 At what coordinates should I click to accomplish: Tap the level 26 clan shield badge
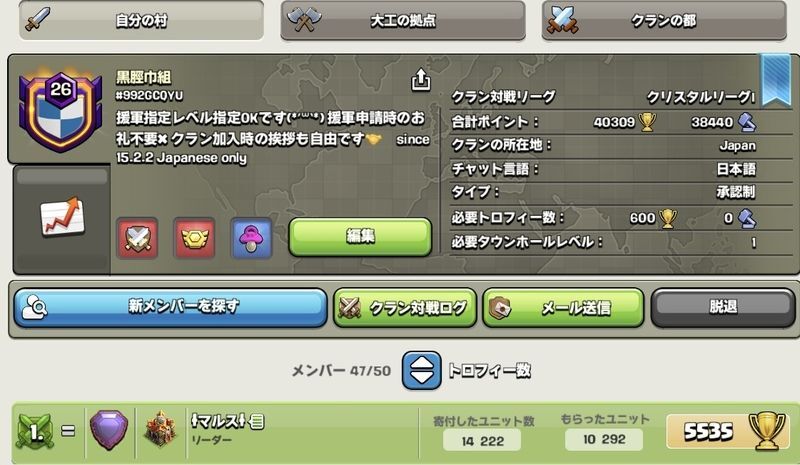(60, 112)
